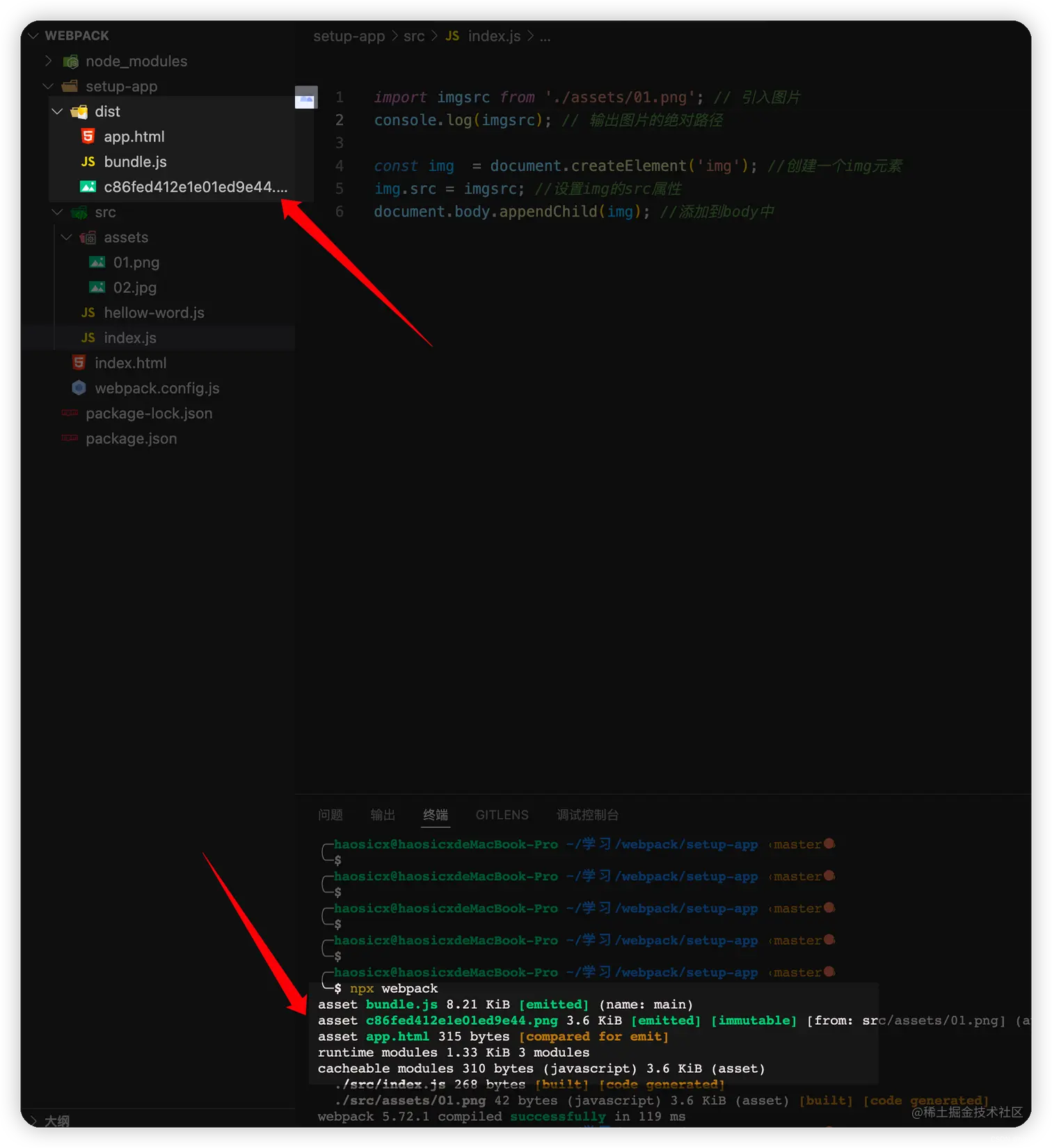
Task: Collapse the src folder chevron
Action: click(57, 212)
